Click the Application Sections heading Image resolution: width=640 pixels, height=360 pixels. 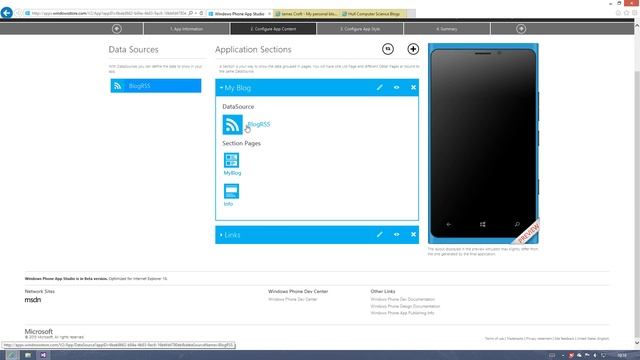tap(253, 49)
